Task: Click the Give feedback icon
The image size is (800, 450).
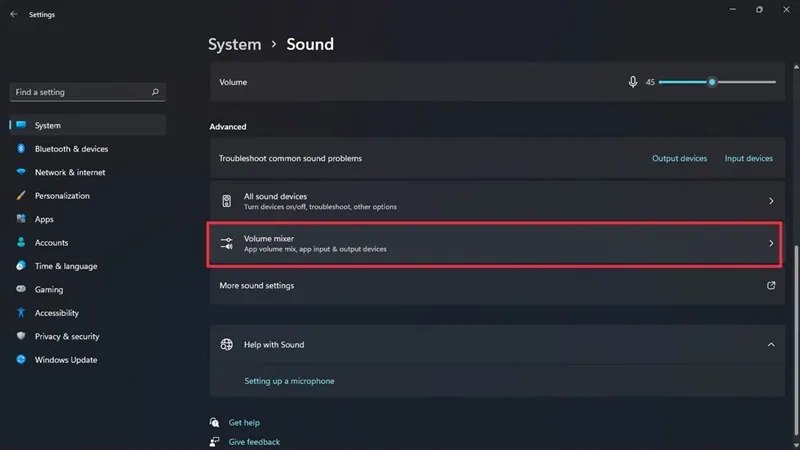Action: tap(215, 441)
